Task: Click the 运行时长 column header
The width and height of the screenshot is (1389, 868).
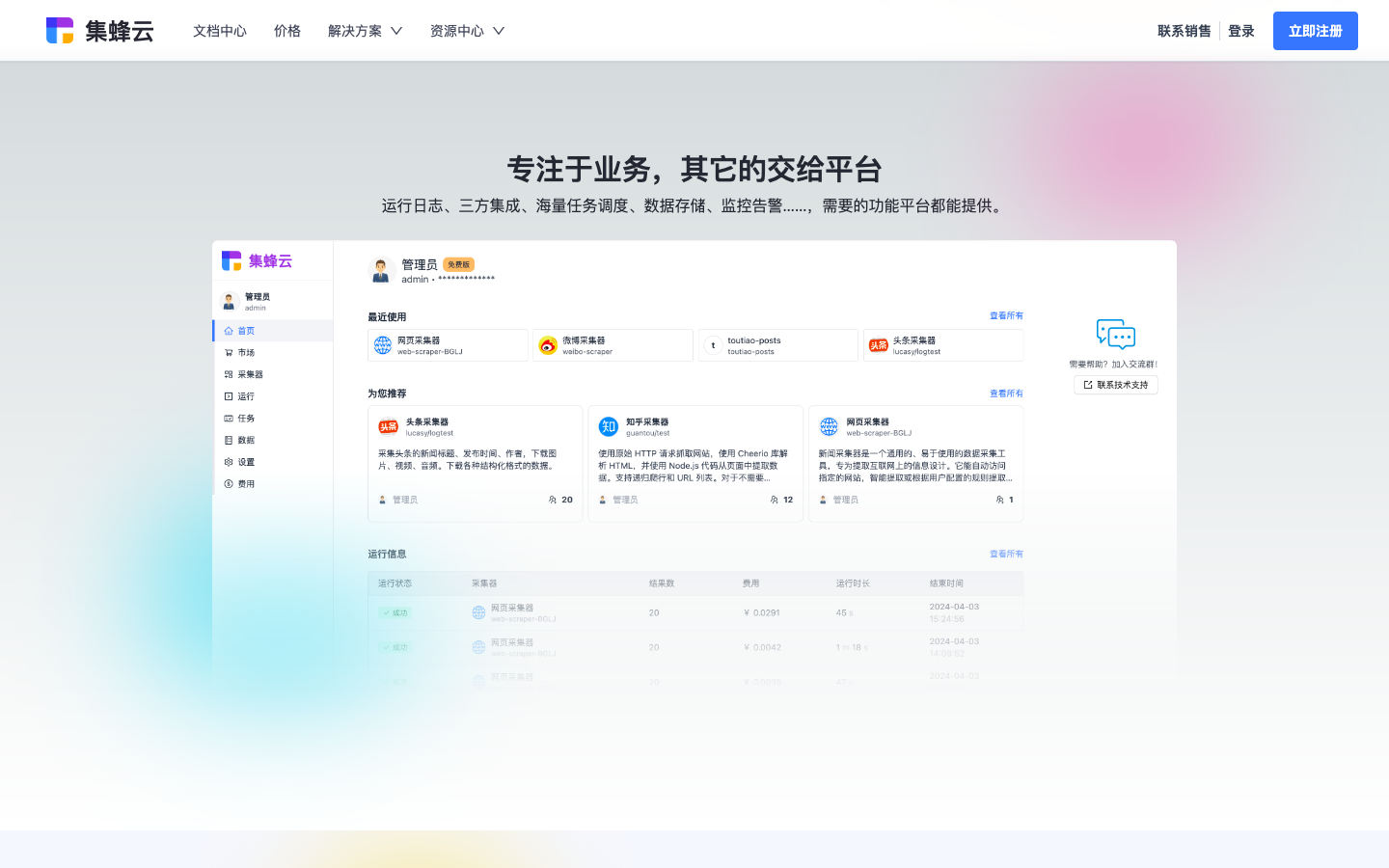Action: coord(853,583)
